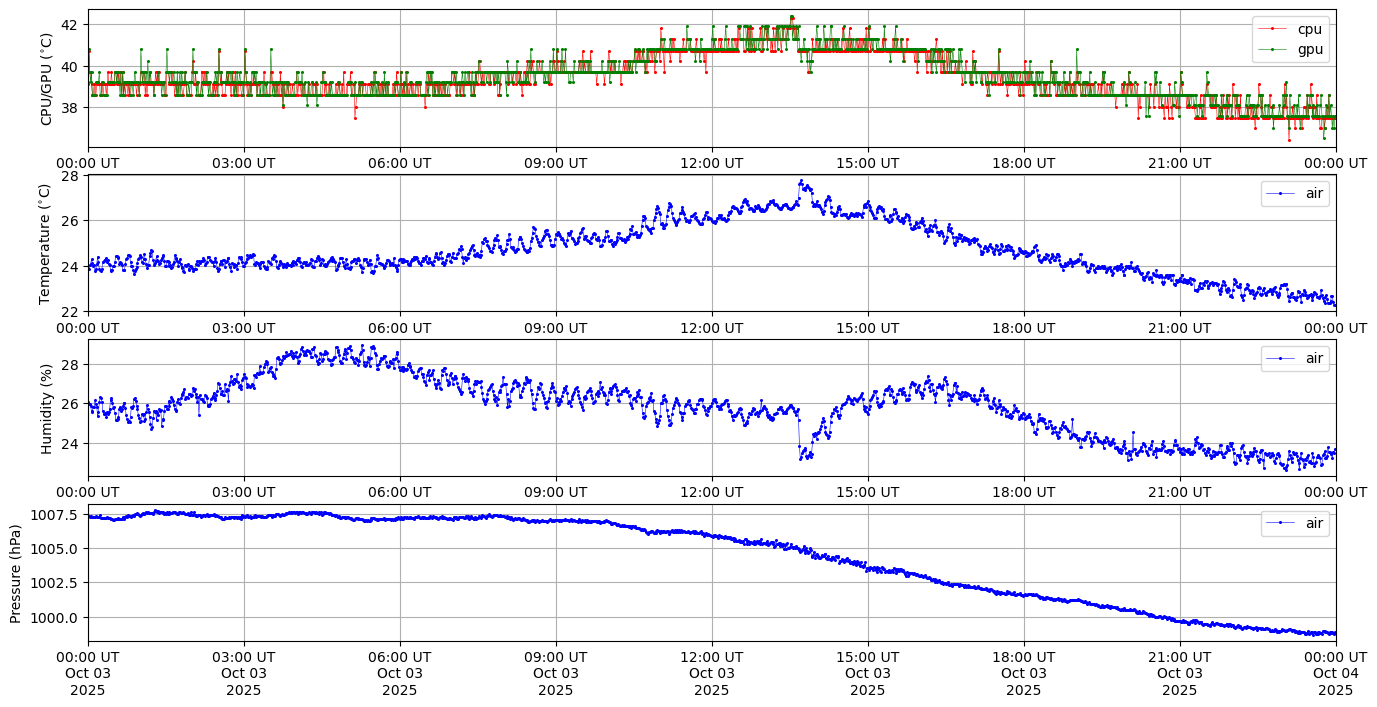Image resolution: width=1377 pixels, height=707 pixels.
Task: Click the 22 tick on the Temperature axis
Action: point(70,312)
